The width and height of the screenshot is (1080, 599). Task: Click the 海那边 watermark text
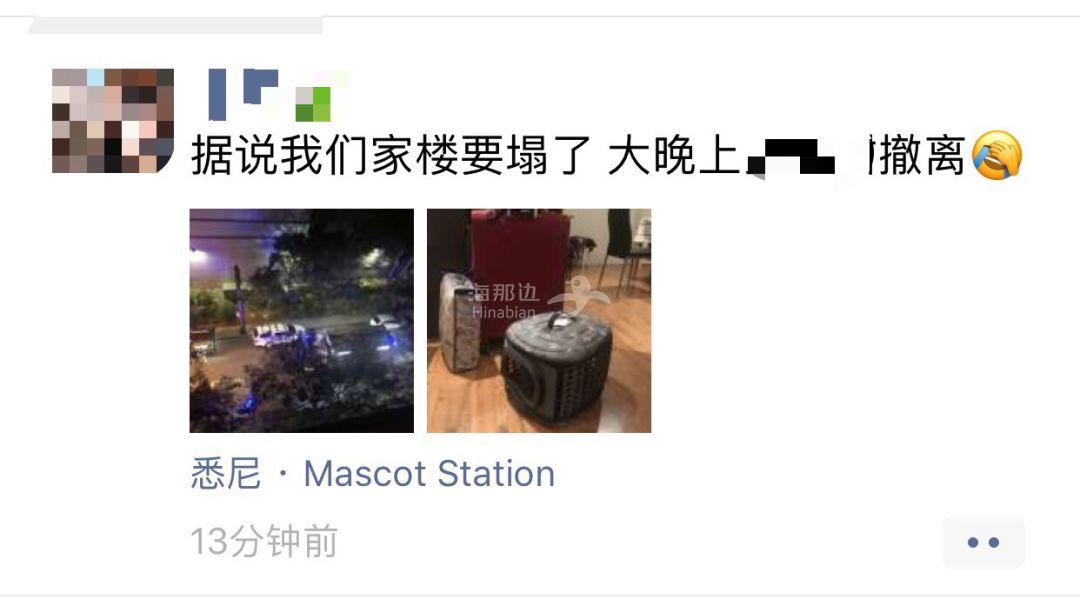click(x=503, y=293)
